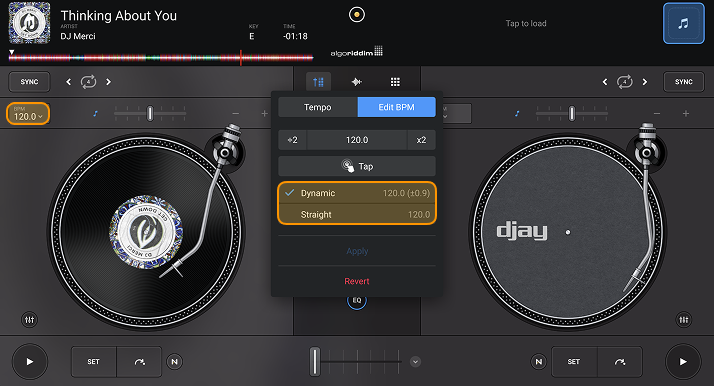Click the red Revert button
Viewport: 714px width, 386px height.
[357, 281]
